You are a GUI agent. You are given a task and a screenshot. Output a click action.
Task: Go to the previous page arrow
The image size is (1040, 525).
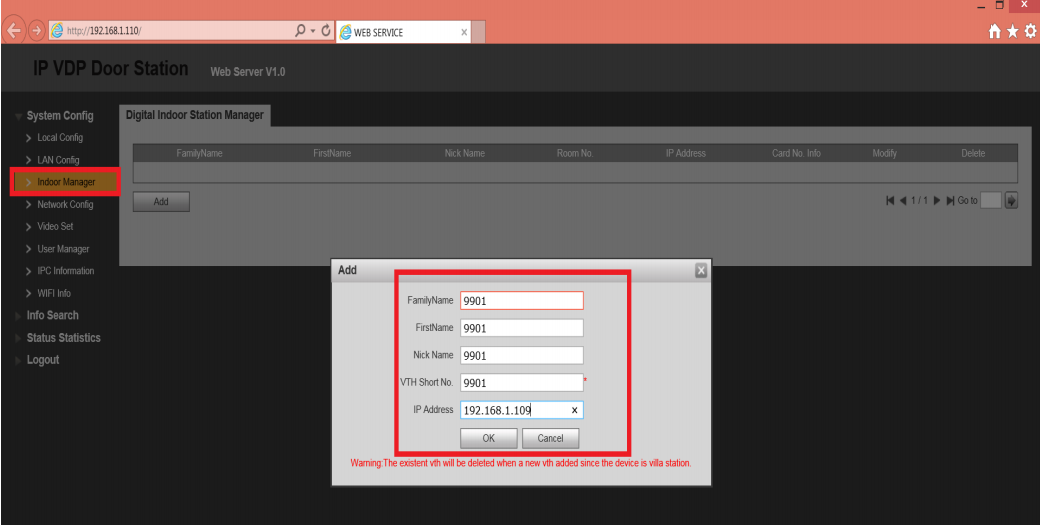[x=902, y=201]
